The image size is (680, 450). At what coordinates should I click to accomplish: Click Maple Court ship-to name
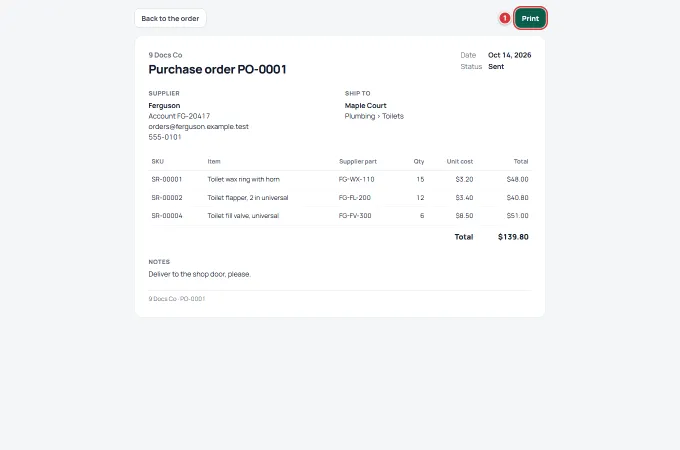[365, 105]
